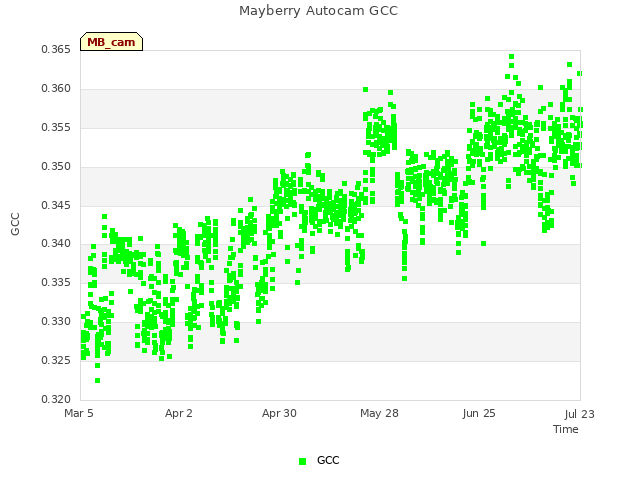Click the lowest data point below 0.325
Viewport: 640px width, 480px height.
(98, 381)
